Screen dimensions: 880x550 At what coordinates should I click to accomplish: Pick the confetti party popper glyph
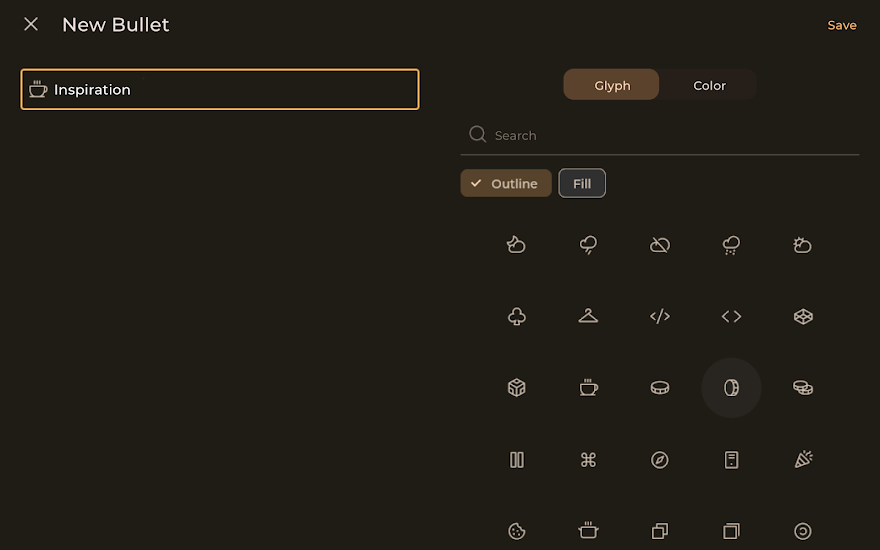pos(803,460)
